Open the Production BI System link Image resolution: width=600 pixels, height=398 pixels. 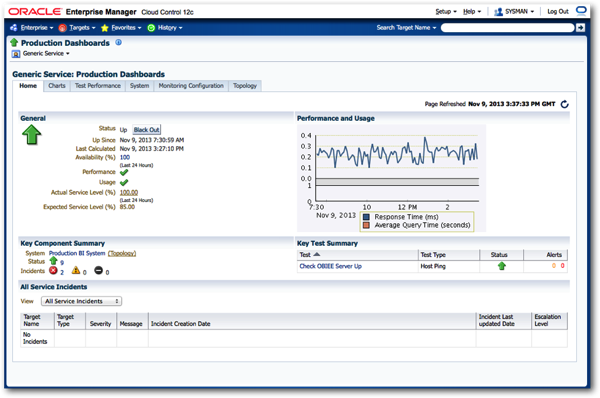[x=77, y=253]
